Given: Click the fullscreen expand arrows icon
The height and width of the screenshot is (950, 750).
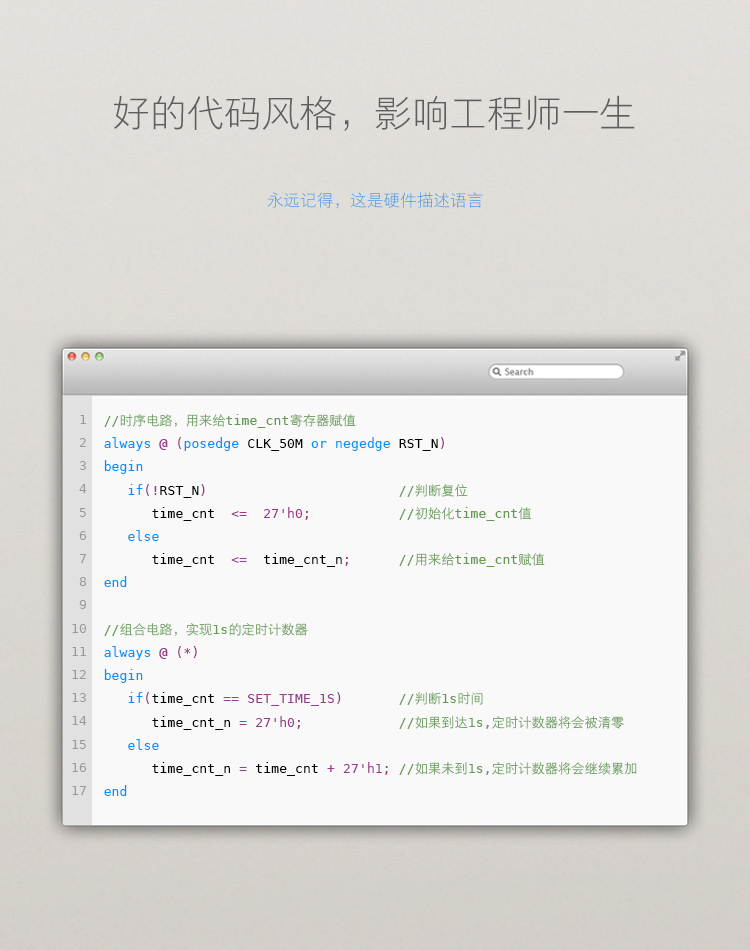Looking at the screenshot, I should pyautogui.click(x=680, y=356).
